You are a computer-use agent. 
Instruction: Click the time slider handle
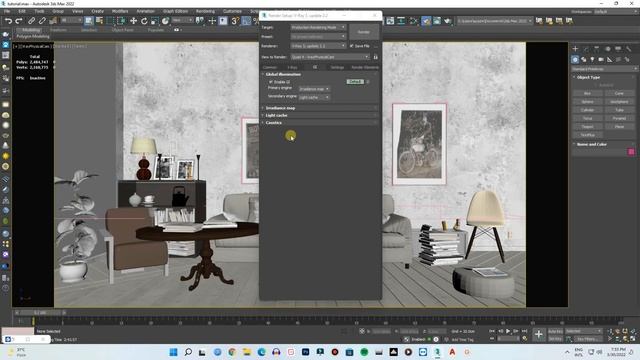click(x=40, y=313)
